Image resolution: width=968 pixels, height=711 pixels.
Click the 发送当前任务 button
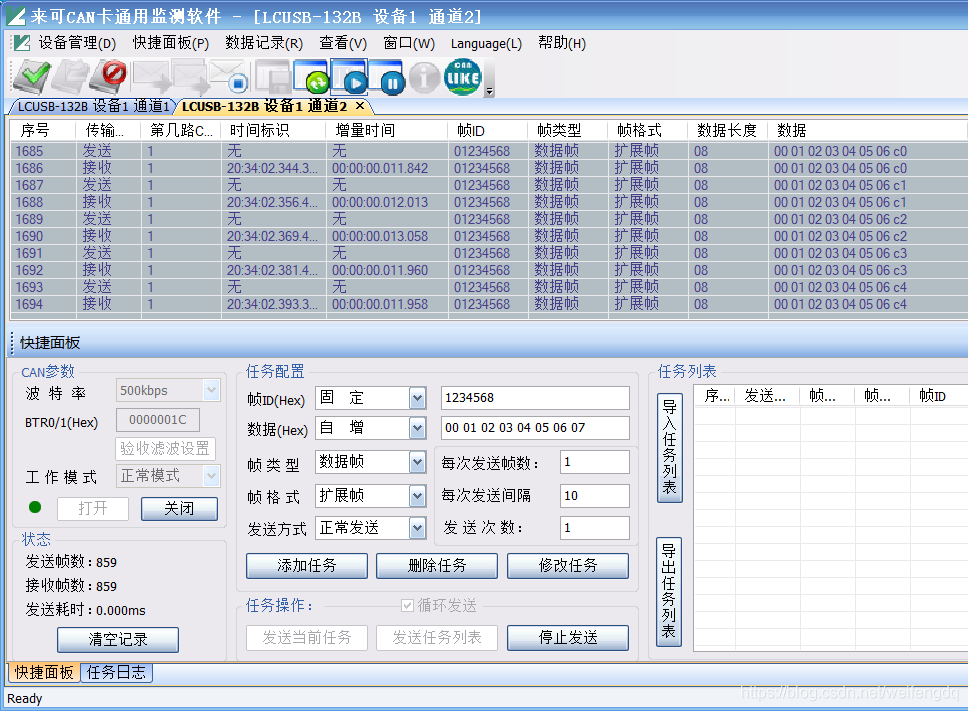pos(307,638)
